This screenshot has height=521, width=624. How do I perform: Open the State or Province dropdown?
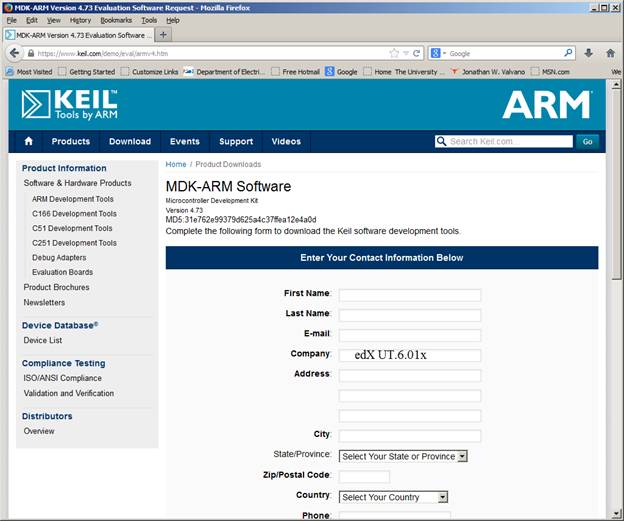pyautogui.click(x=403, y=456)
